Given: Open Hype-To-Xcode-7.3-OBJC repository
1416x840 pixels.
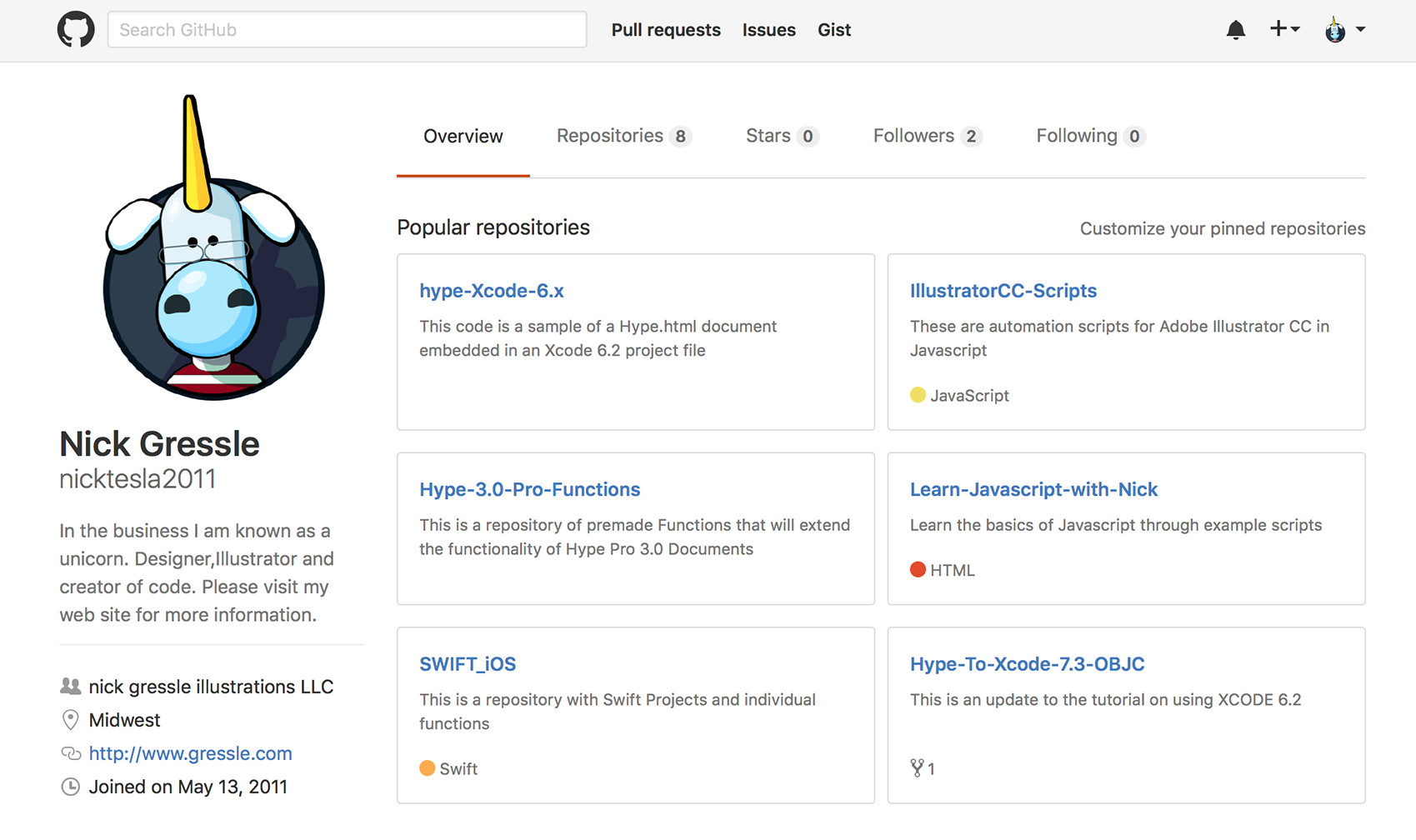Looking at the screenshot, I should [1027, 664].
